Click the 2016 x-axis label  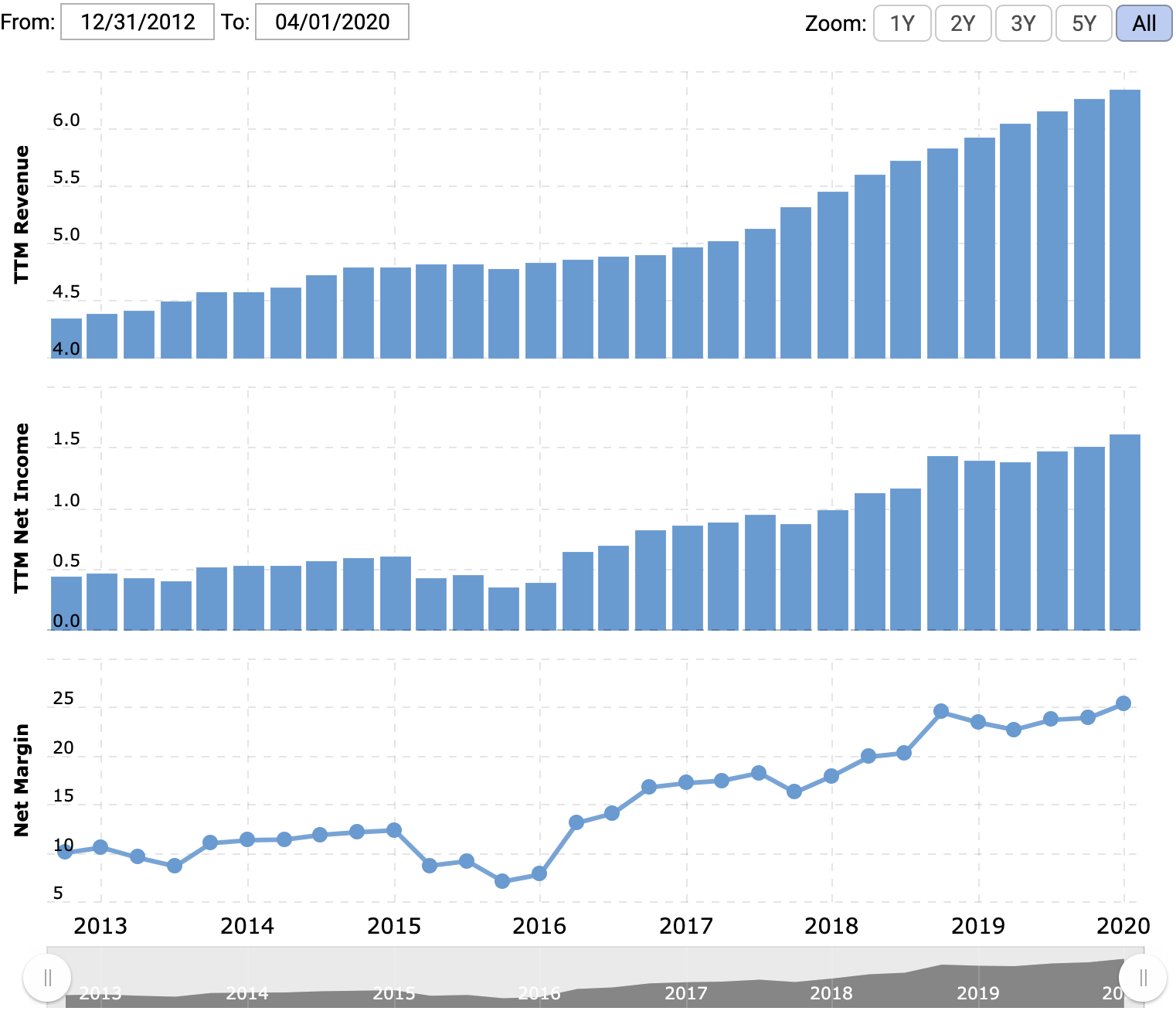pyautogui.click(x=539, y=926)
